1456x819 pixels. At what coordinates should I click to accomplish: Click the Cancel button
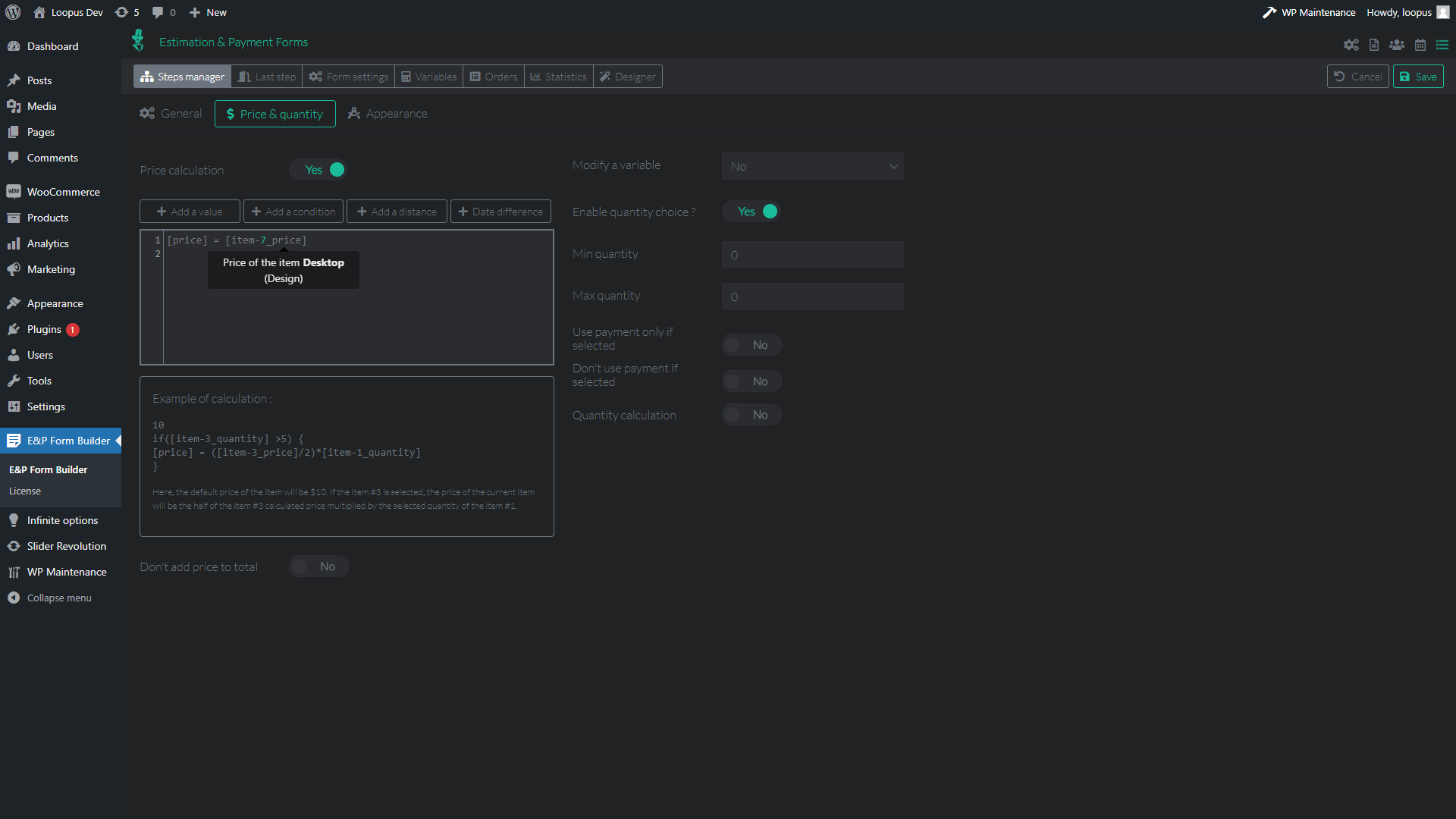pyautogui.click(x=1357, y=76)
